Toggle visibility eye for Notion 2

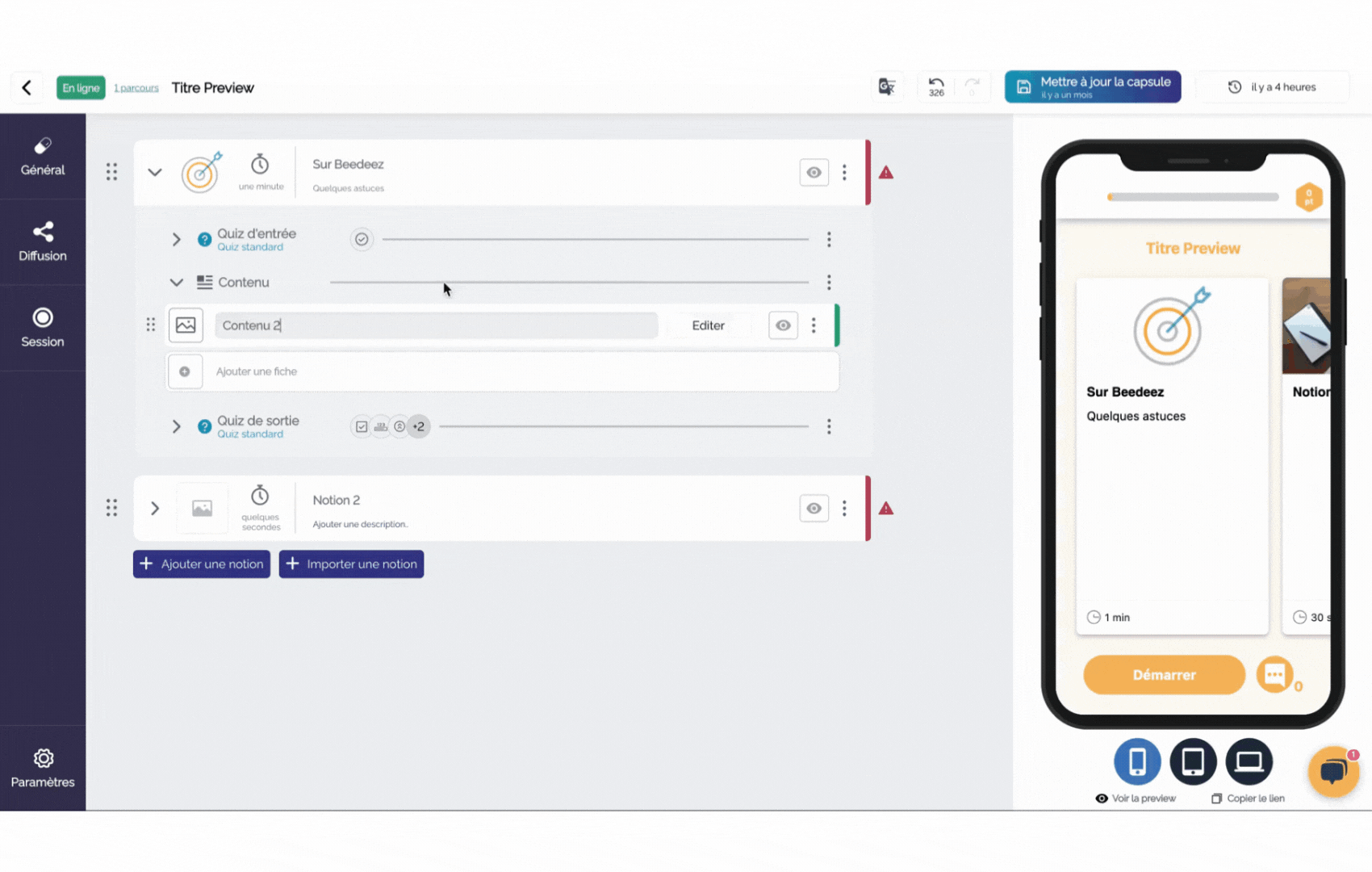(x=814, y=508)
